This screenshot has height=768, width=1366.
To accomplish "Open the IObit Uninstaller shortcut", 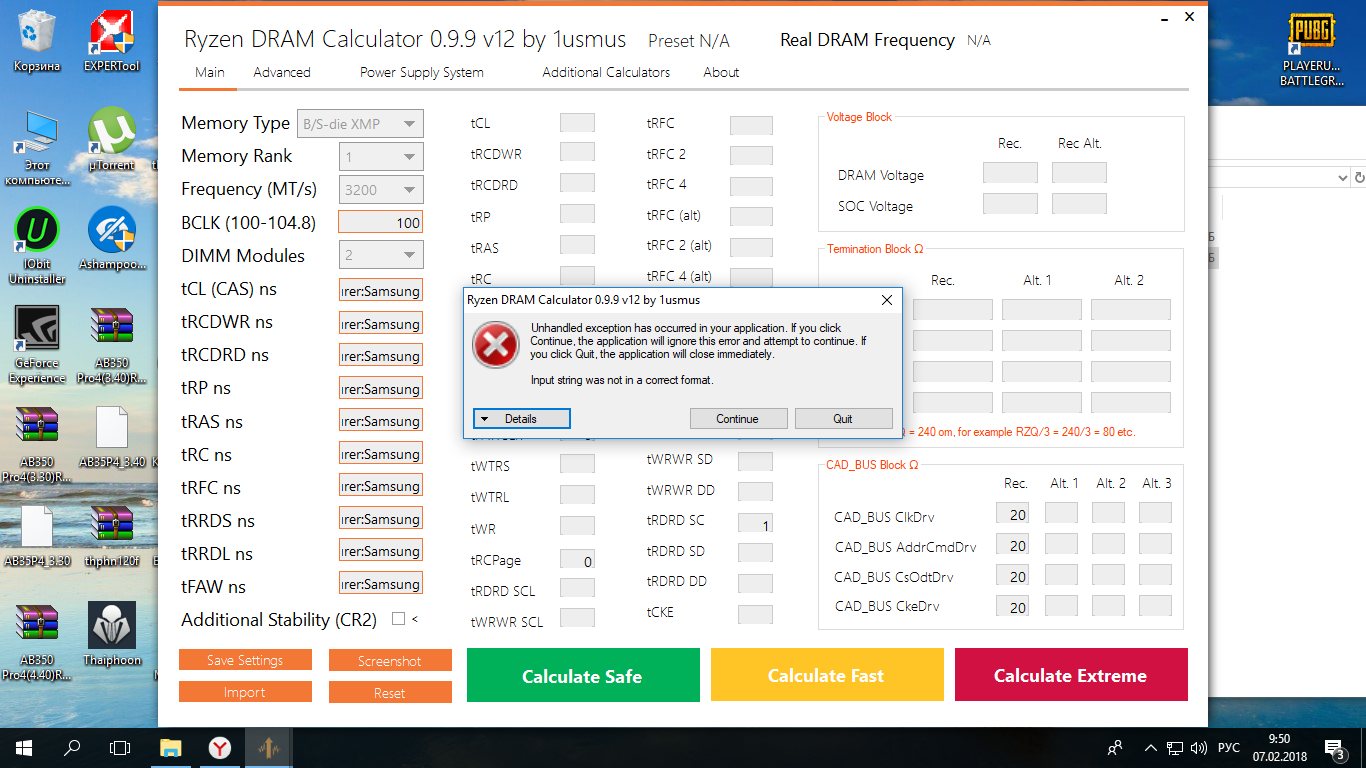I will click(x=37, y=246).
